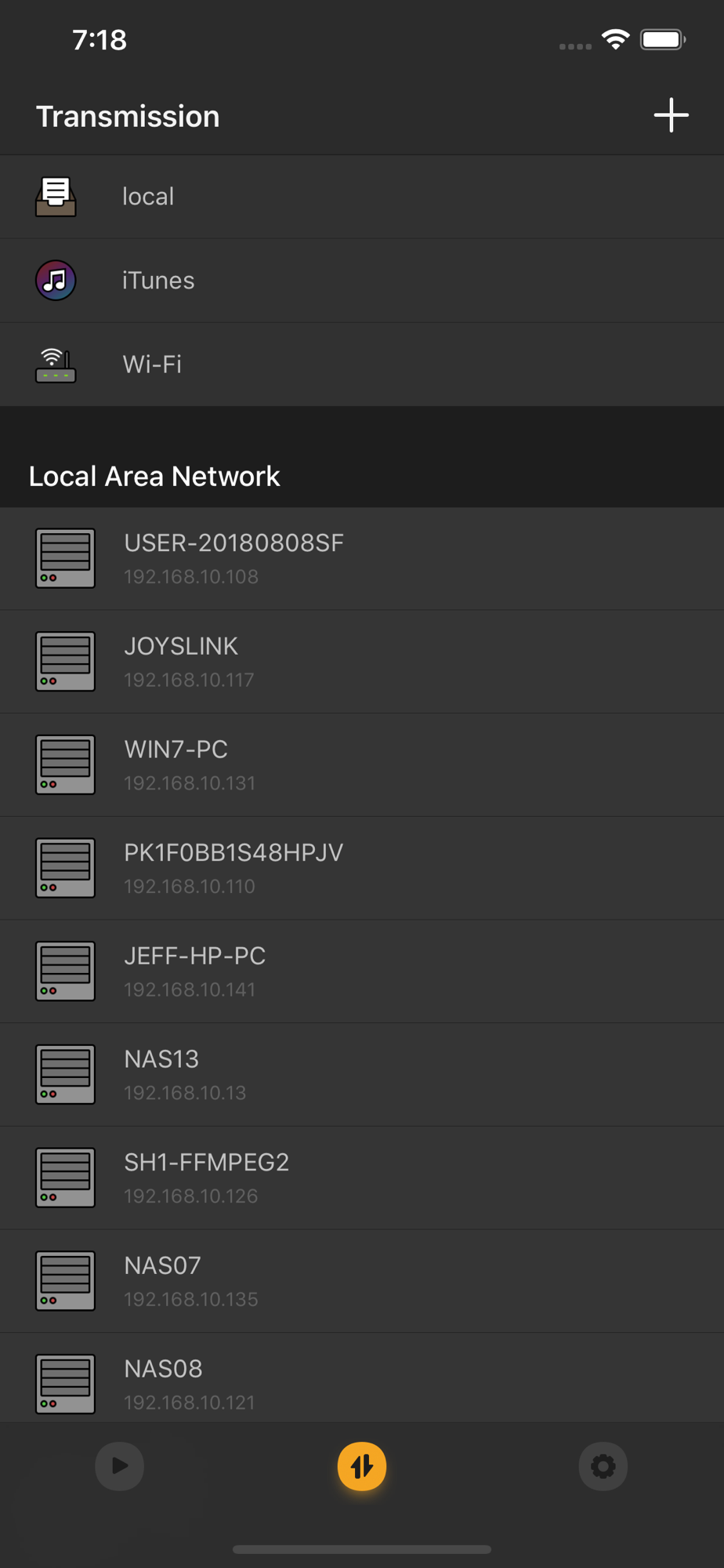The height and width of the screenshot is (1568, 724).
Task: Click server icon for SH1-FFMPEG2
Action: (x=65, y=1178)
